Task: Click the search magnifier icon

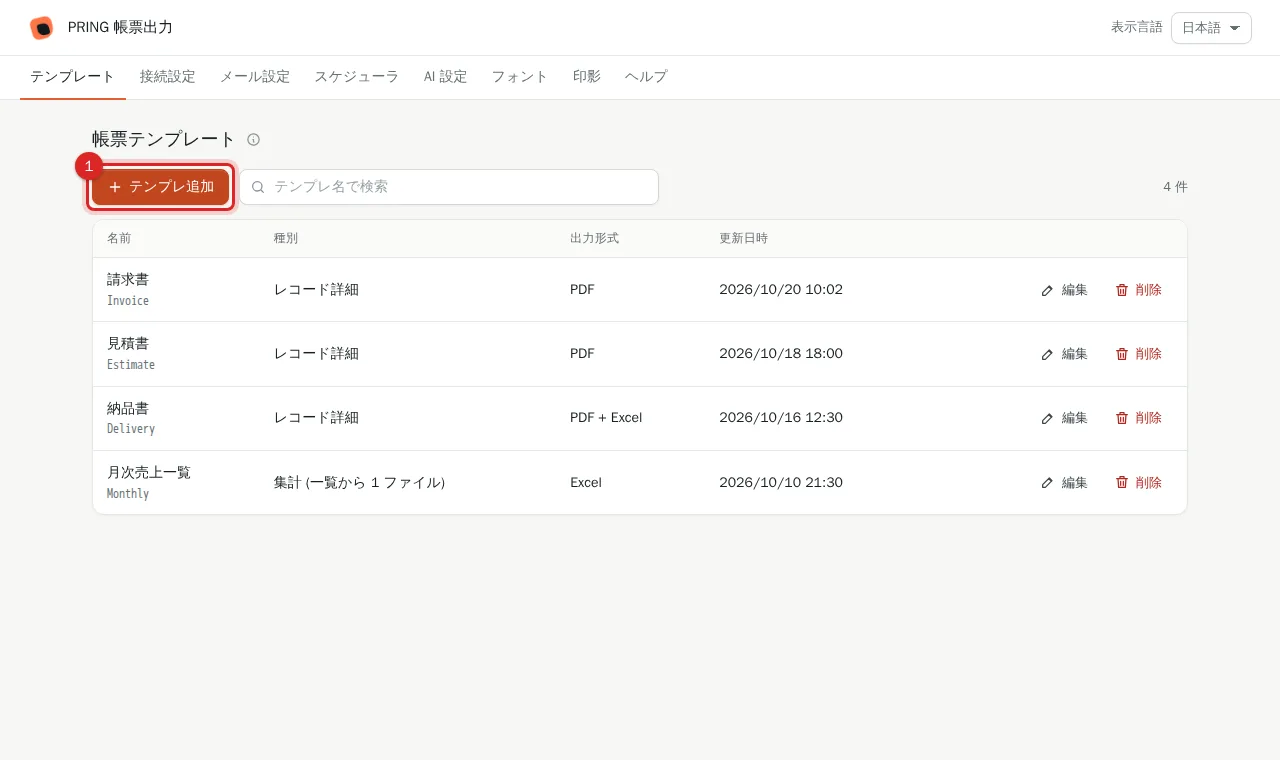Action: 258,187
